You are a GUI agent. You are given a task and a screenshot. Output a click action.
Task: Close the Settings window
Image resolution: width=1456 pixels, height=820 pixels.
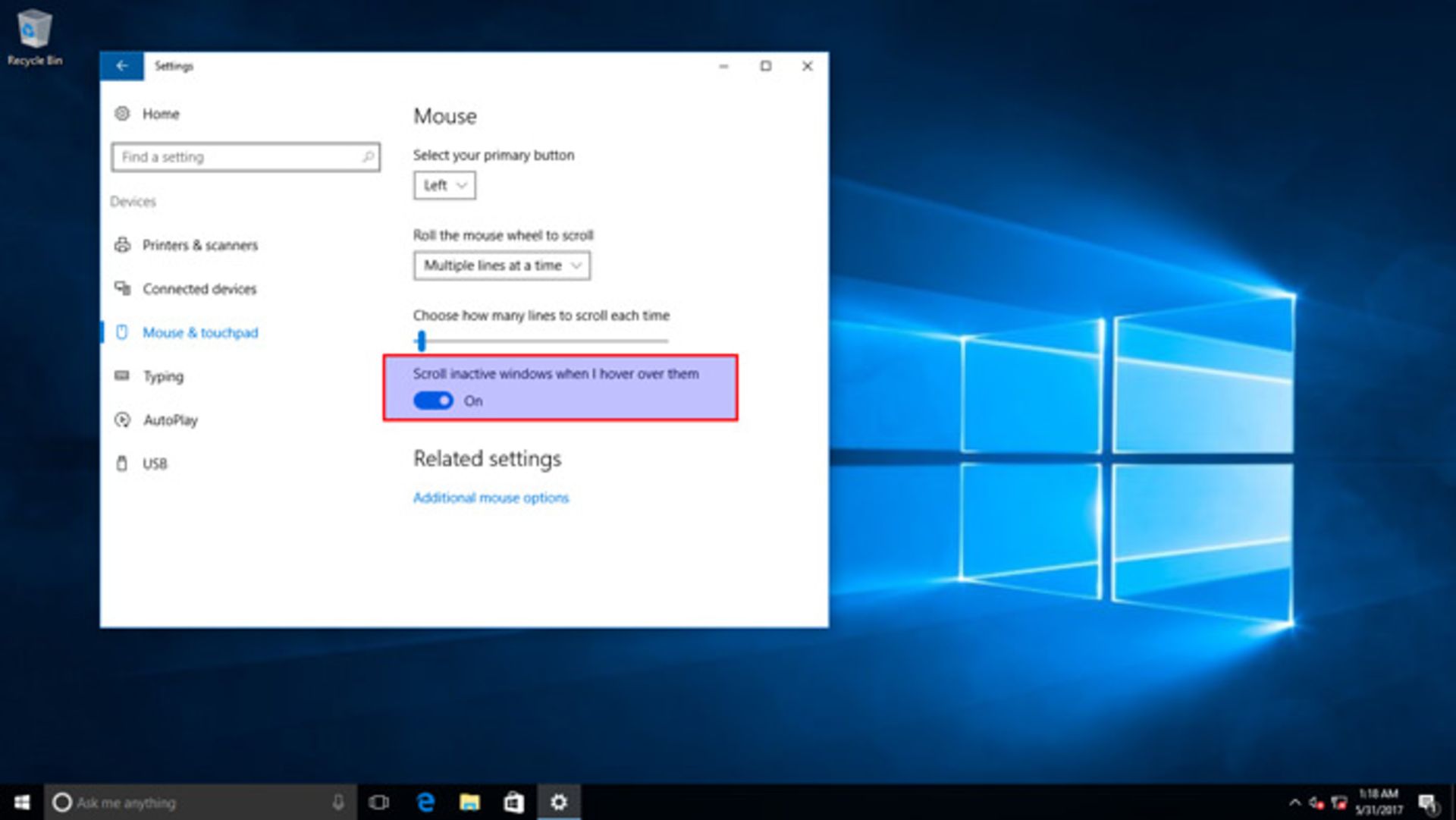(808, 66)
